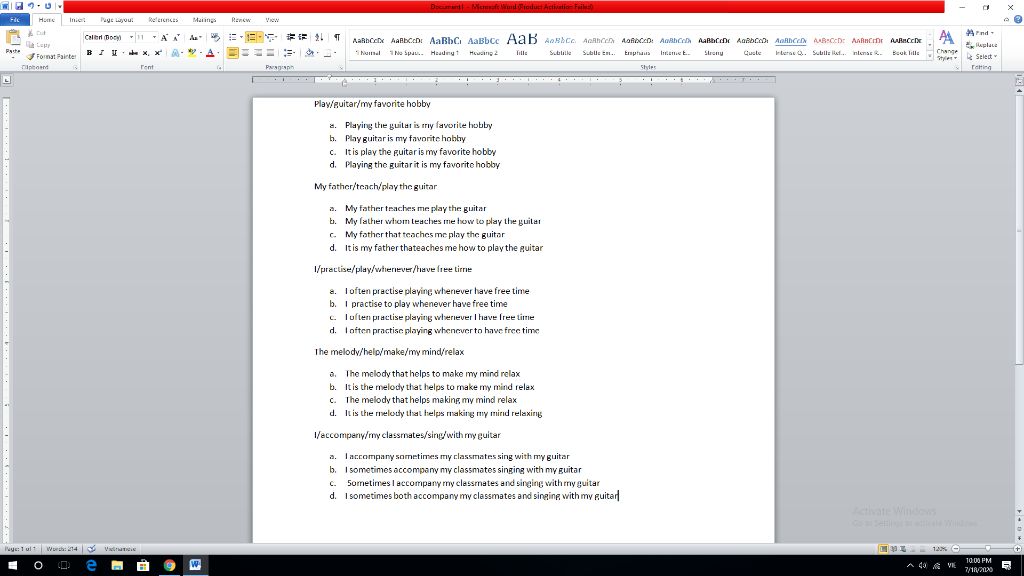Screen dimensions: 1024x576
Task: Open the font name dropdown
Action: click(131, 38)
